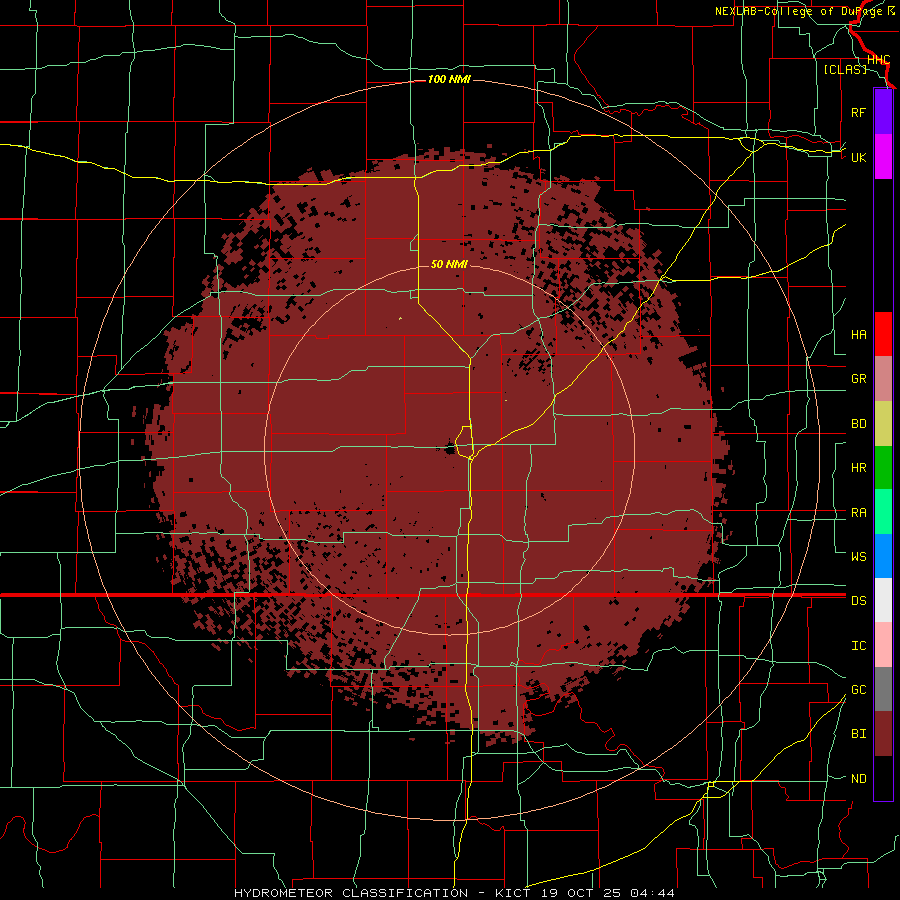Click the HA legend label
This screenshot has height=900, width=900.
858,335
